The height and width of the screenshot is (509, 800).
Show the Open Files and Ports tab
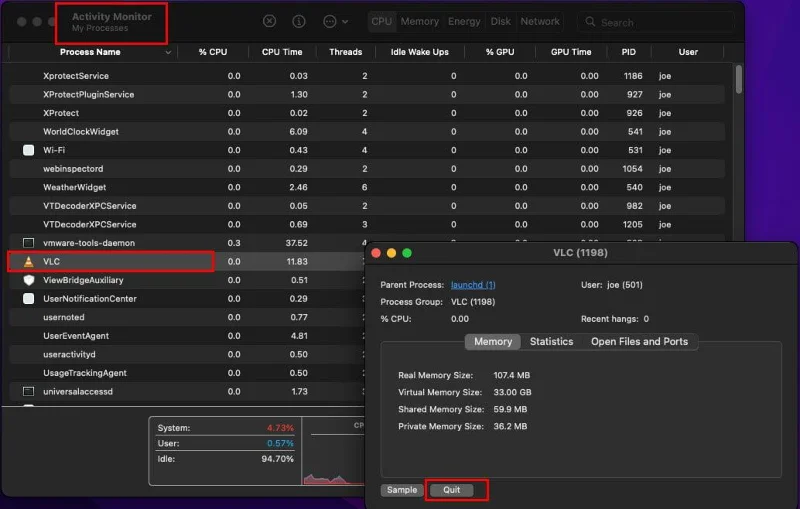639,342
